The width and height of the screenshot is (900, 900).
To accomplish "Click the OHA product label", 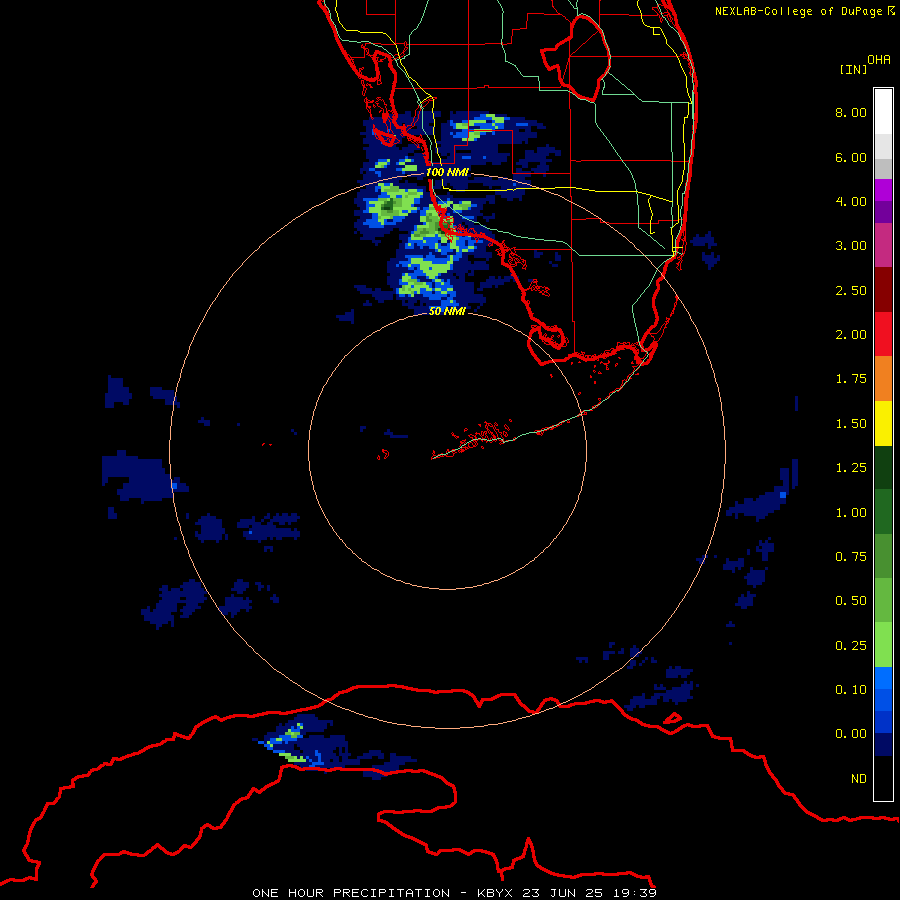I will pyautogui.click(x=879, y=60).
